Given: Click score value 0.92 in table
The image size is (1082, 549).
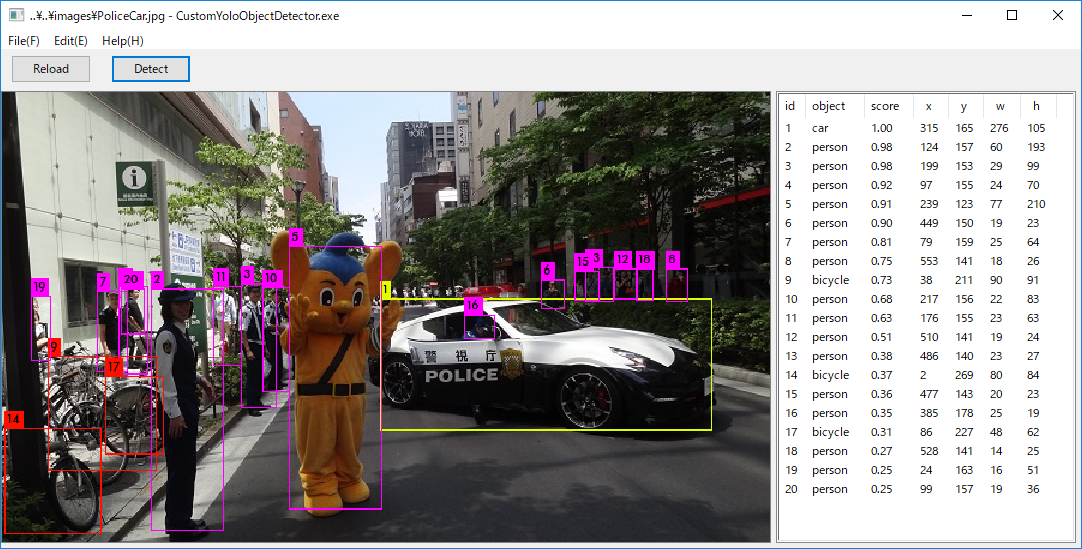Looking at the screenshot, I should pos(881,185).
